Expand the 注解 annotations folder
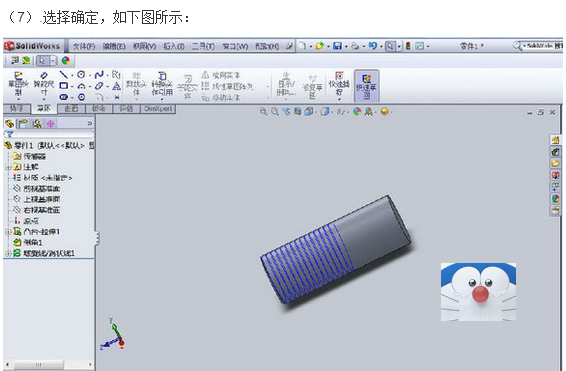 click(x=8, y=167)
